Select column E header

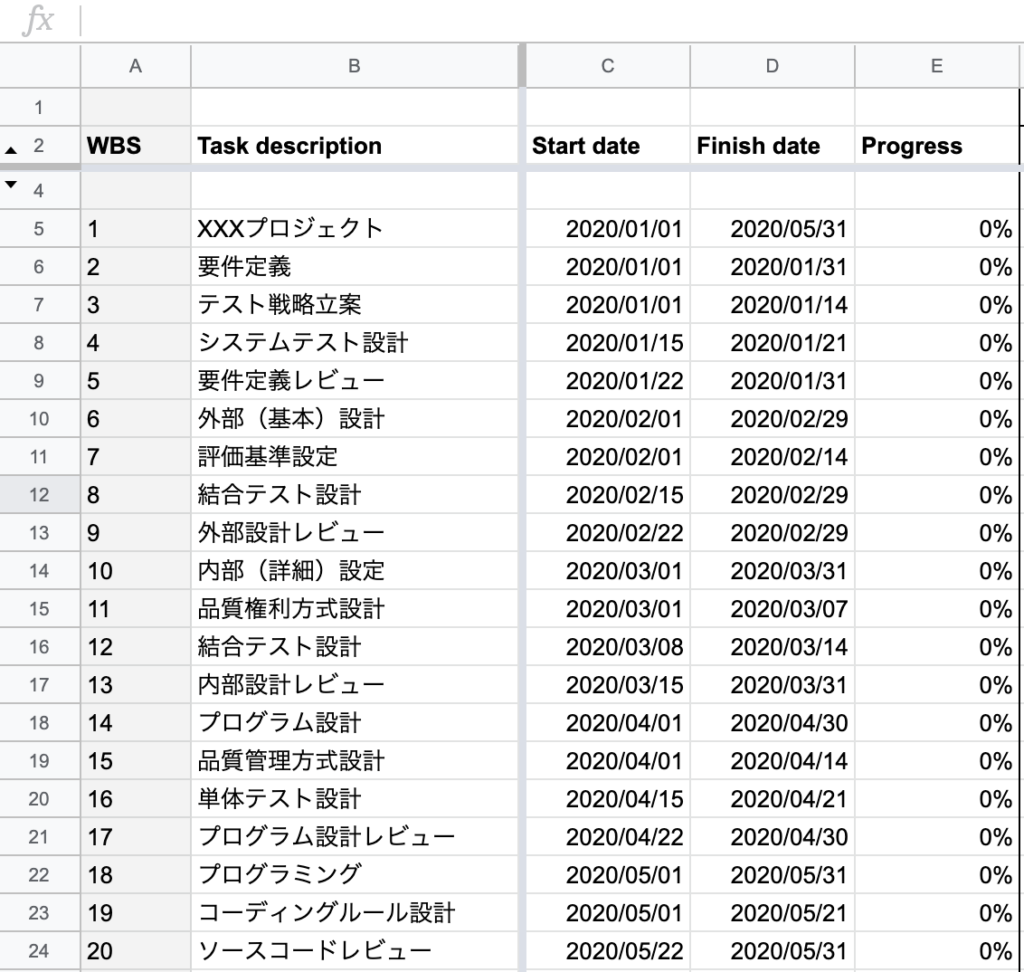tap(936, 66)
